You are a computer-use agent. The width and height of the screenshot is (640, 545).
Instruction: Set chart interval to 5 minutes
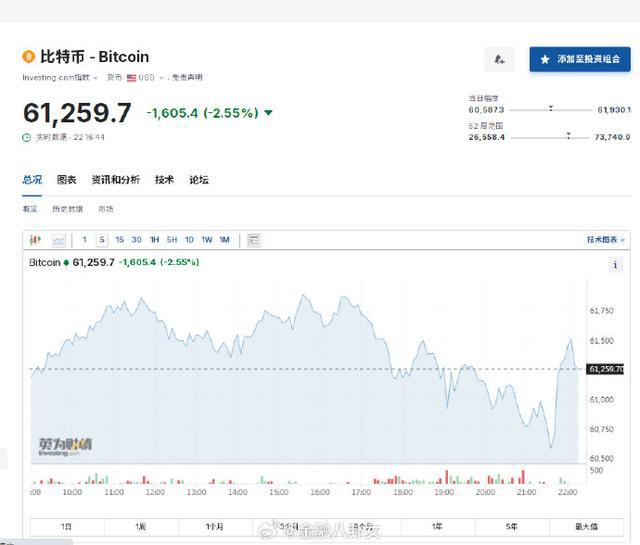(102, 240)
